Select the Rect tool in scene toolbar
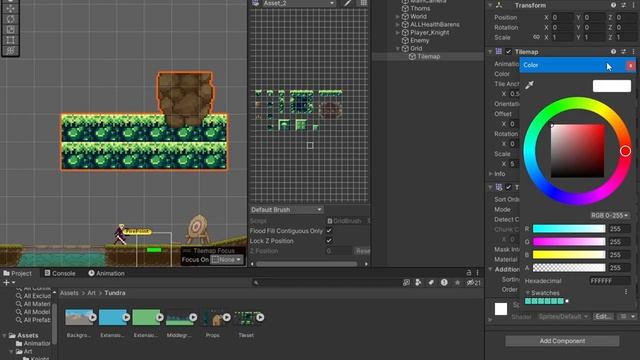The width and height of the screenshot is (640, 360). point(10,40)
